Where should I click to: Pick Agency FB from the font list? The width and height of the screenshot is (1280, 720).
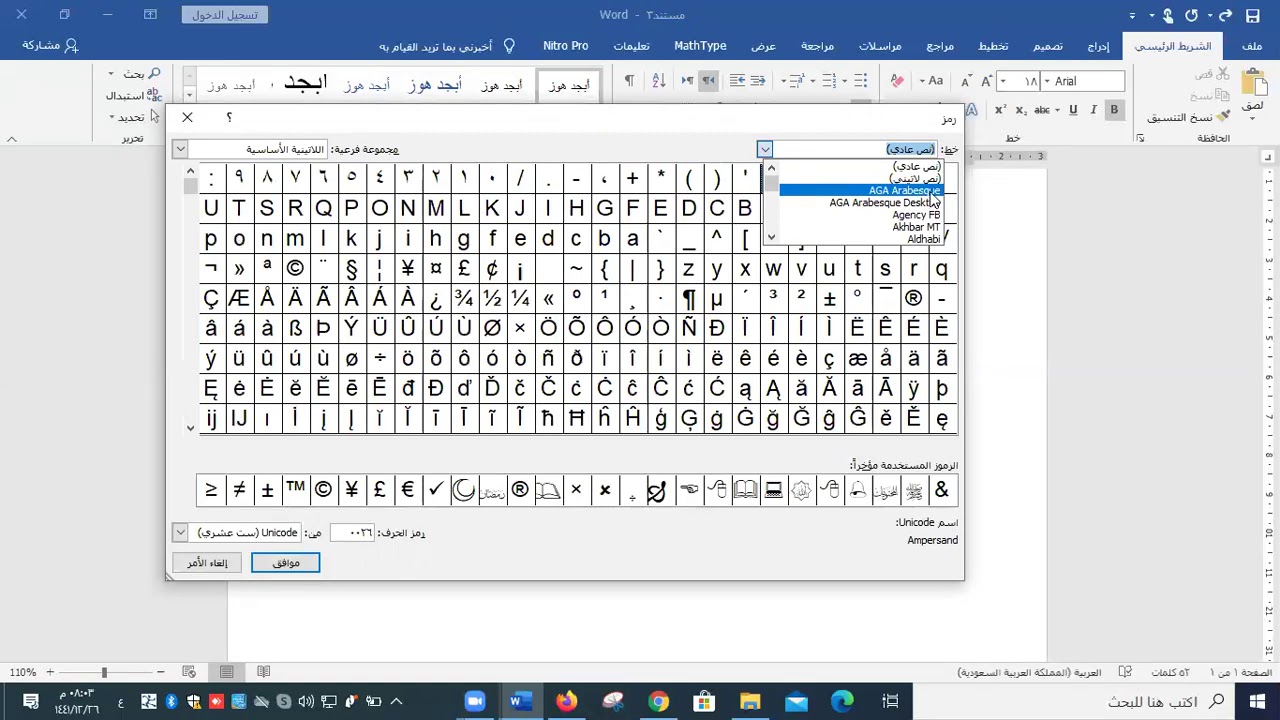[x=860, y=215]
